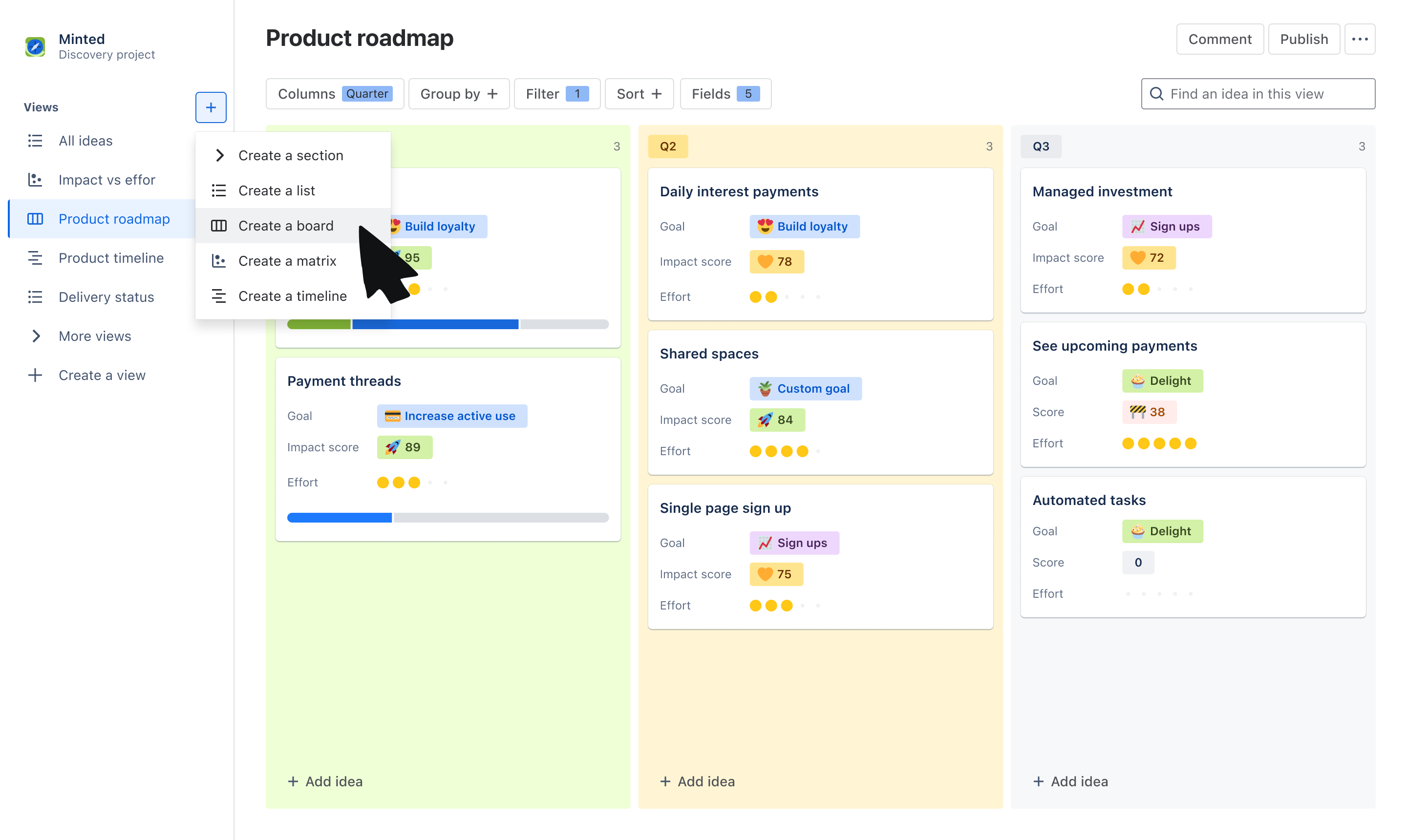Click the Impact vs effort icon
Screen dimensions: 1407x840
tap(35, 180)
